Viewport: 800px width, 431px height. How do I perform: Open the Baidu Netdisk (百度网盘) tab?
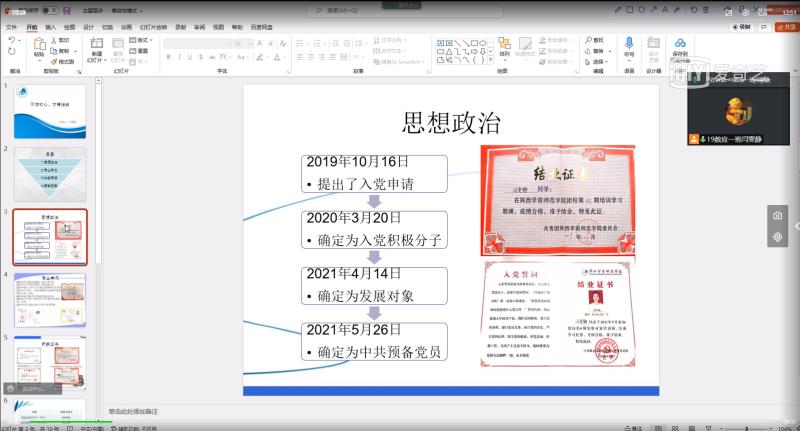point(262,27)
